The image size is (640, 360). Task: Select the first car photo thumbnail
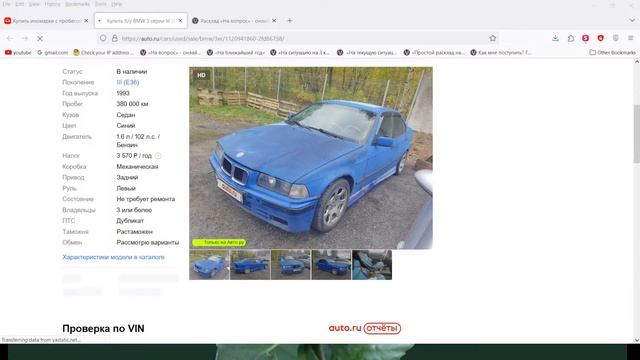(x=209, y=265)
